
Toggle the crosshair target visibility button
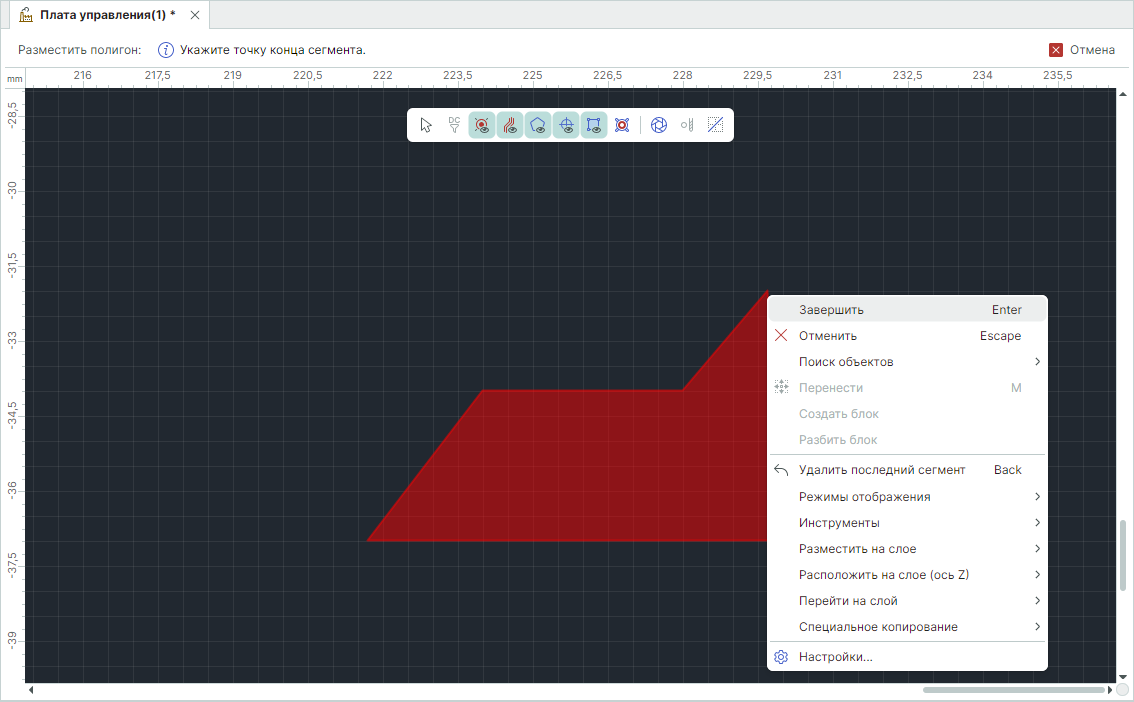point(566,125)
